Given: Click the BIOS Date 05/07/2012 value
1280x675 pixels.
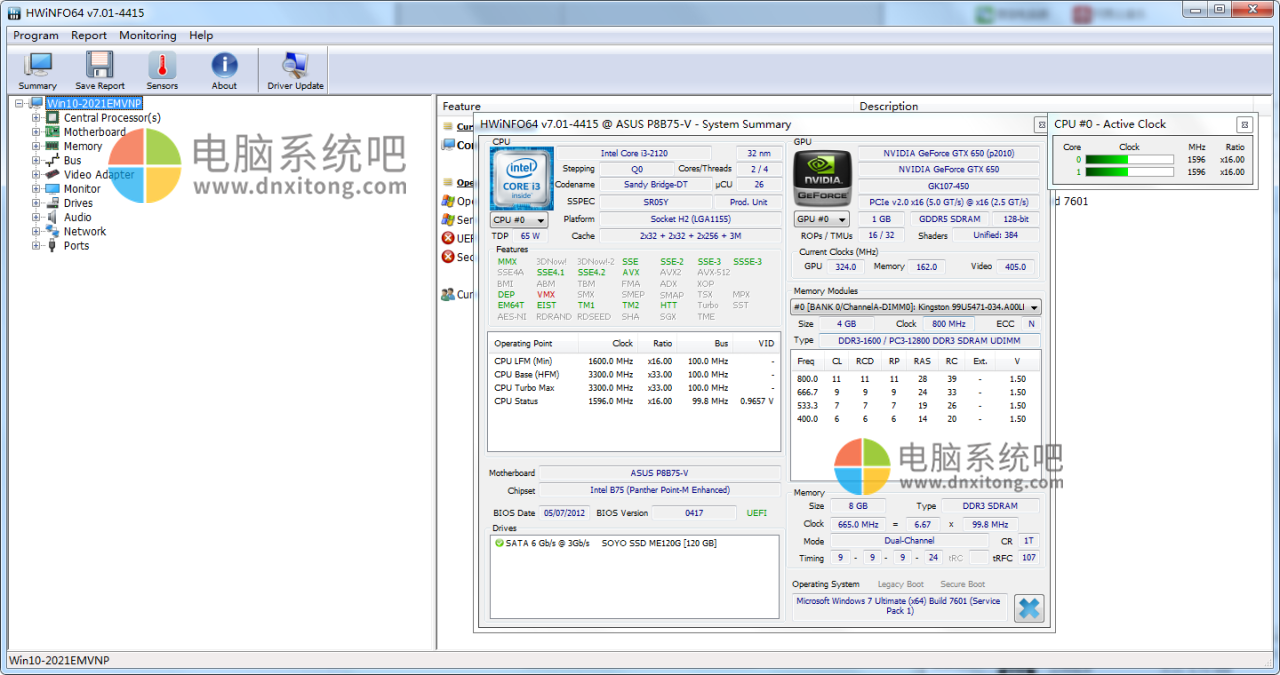Looking at the screenshot, I should 566,513.
